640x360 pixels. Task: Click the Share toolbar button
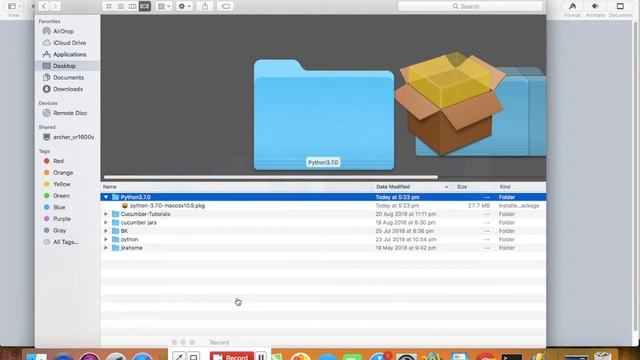(x=205, y=6)
